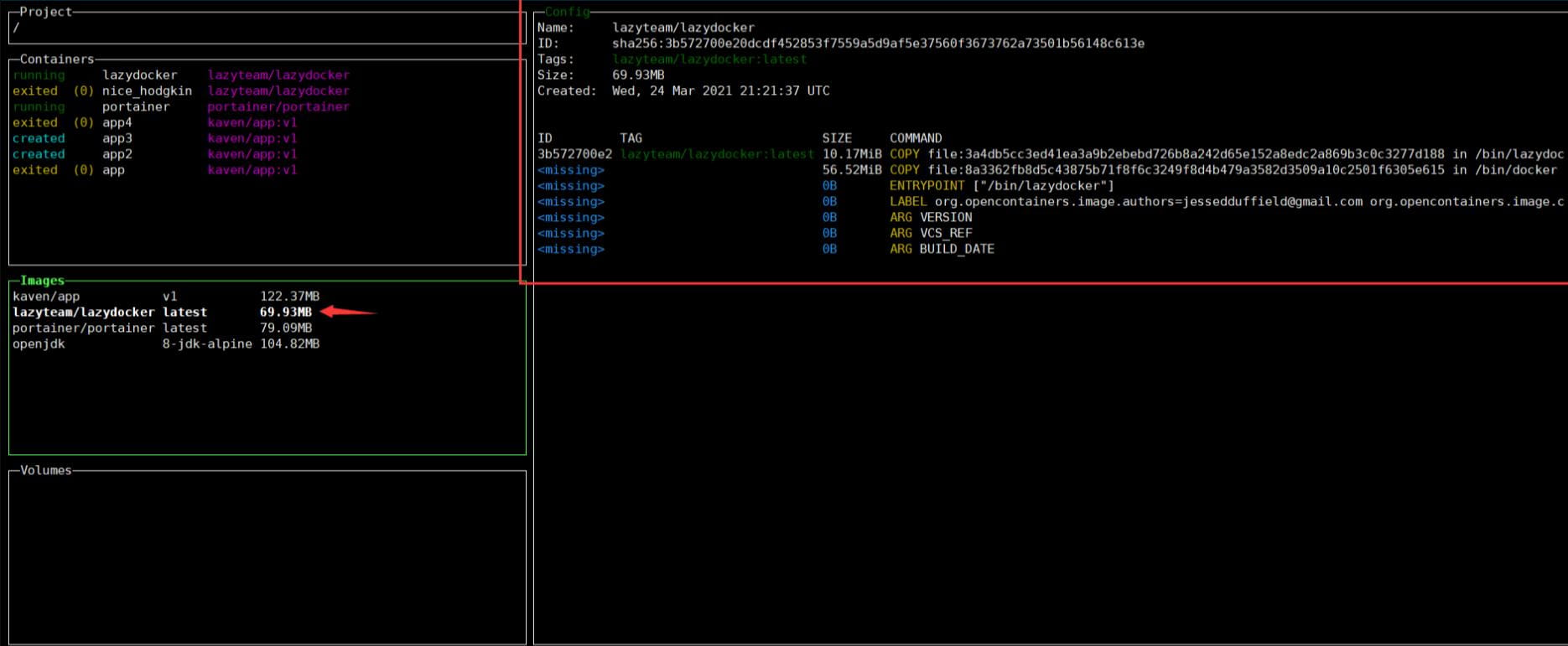Click the Tags value lazyteam/lazydocker:latest in Config header
The height and width of the screenshot is (646, 1568).
click(x=709, y=59)
